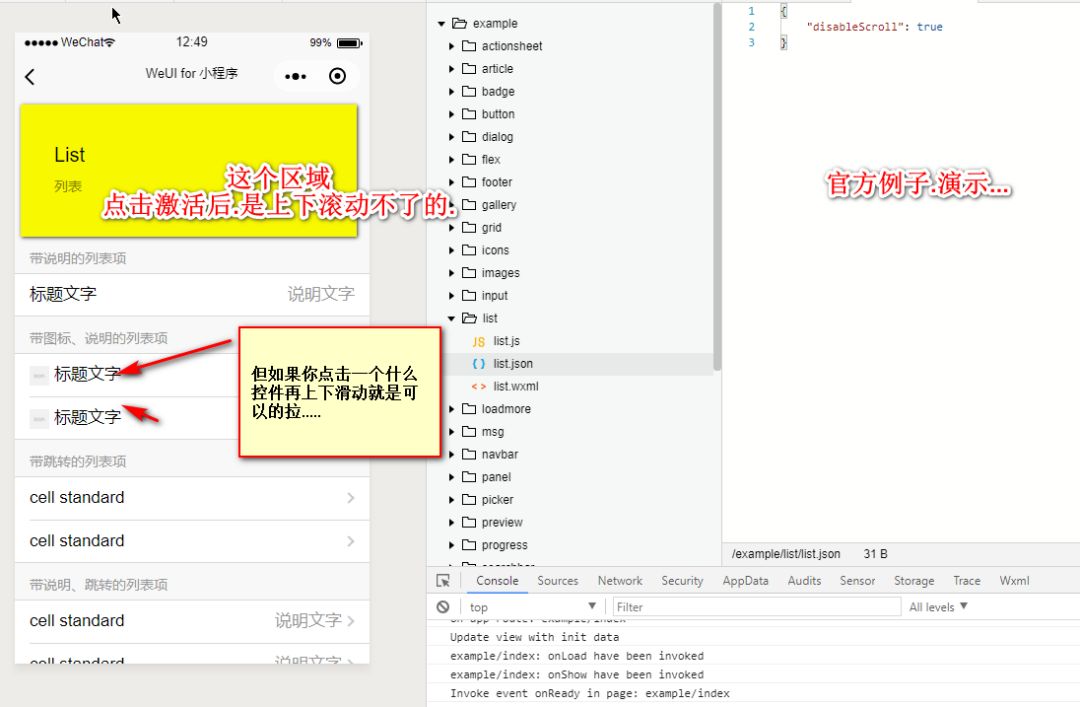Click the list.js JavaScript file icon
Screen dimensions: 1080x707
(x=479, y=341)
